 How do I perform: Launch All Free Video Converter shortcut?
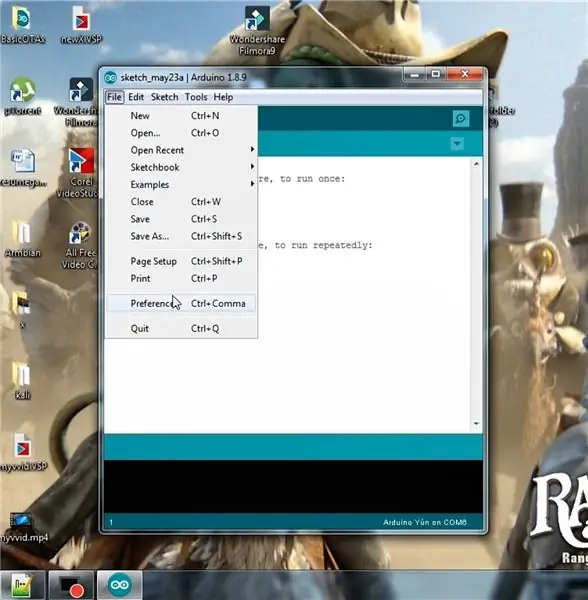(x=79, y=245)
